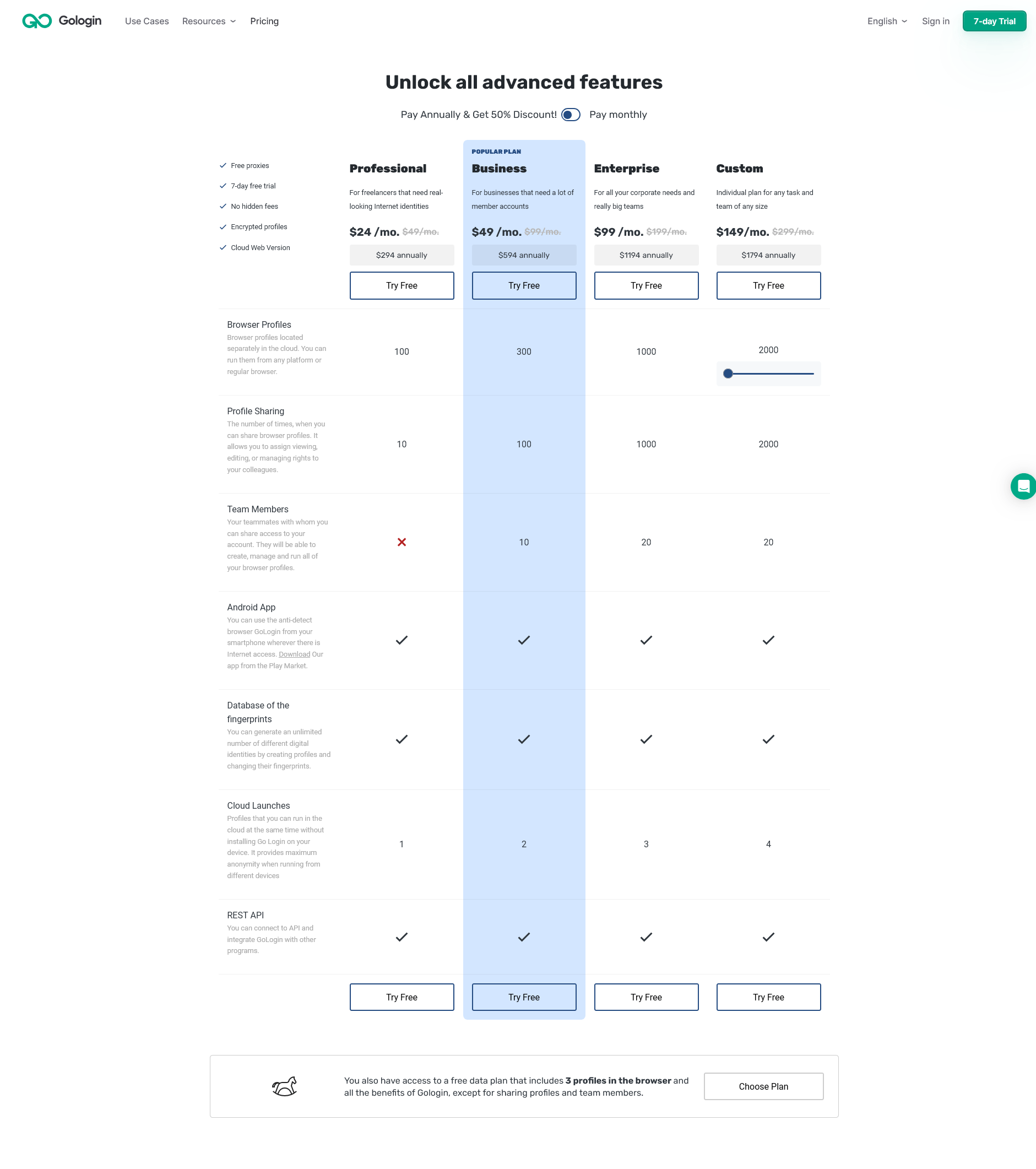Image resolution: width=1036 pixels, height=1169 pixels.
Task: Click bottom Try Free for Enterprise plan
Action: pos(646,997)
